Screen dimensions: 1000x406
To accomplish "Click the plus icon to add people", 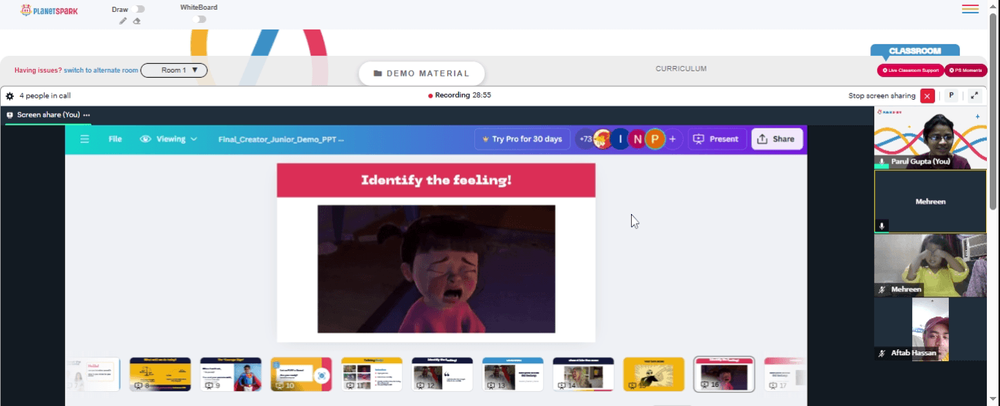I will (672, 139).
